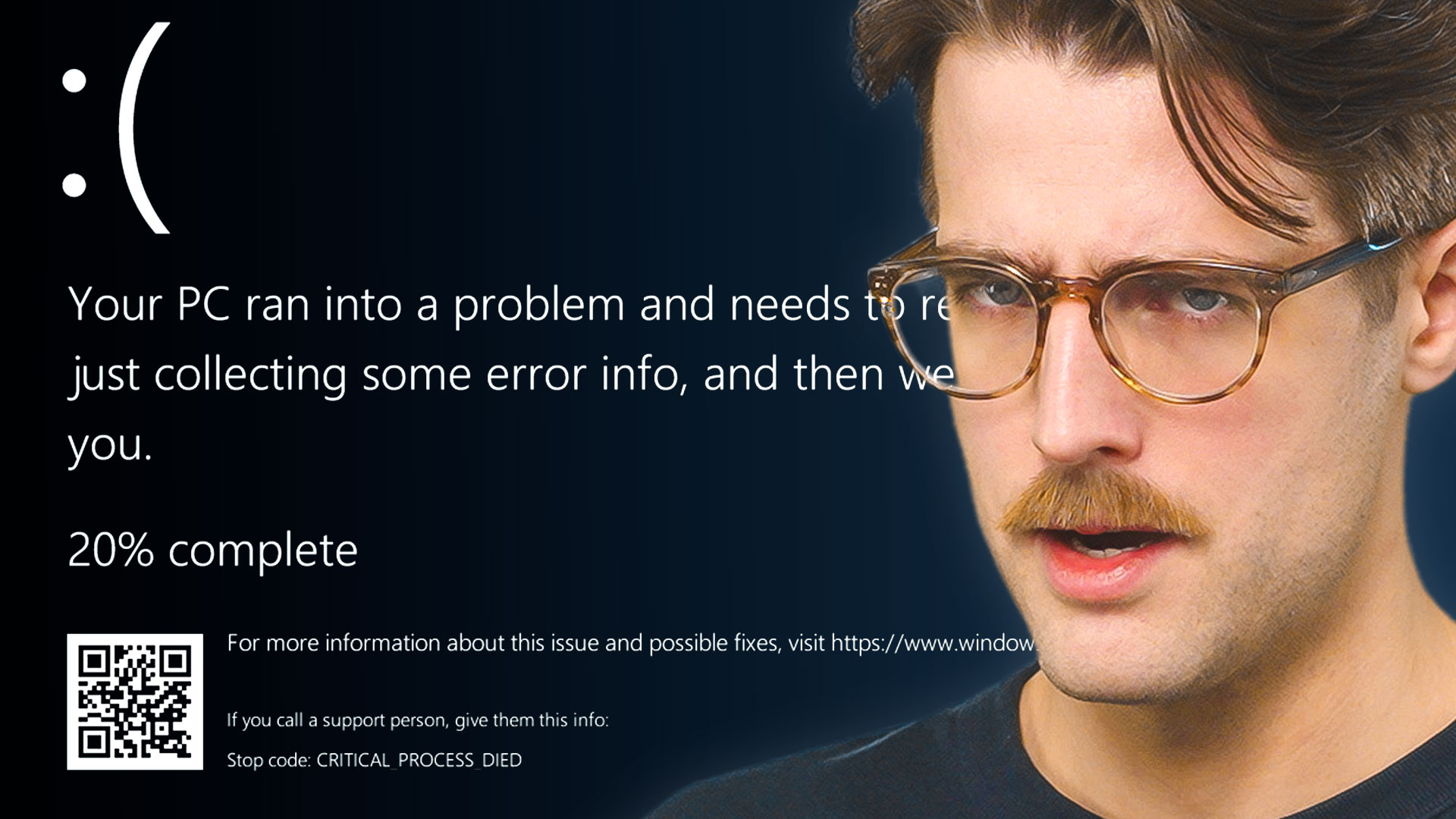Click the '20% complete' progress text
Image resolution: width=1456 pixels, height=819 pixels.
[x=212, y=551]
